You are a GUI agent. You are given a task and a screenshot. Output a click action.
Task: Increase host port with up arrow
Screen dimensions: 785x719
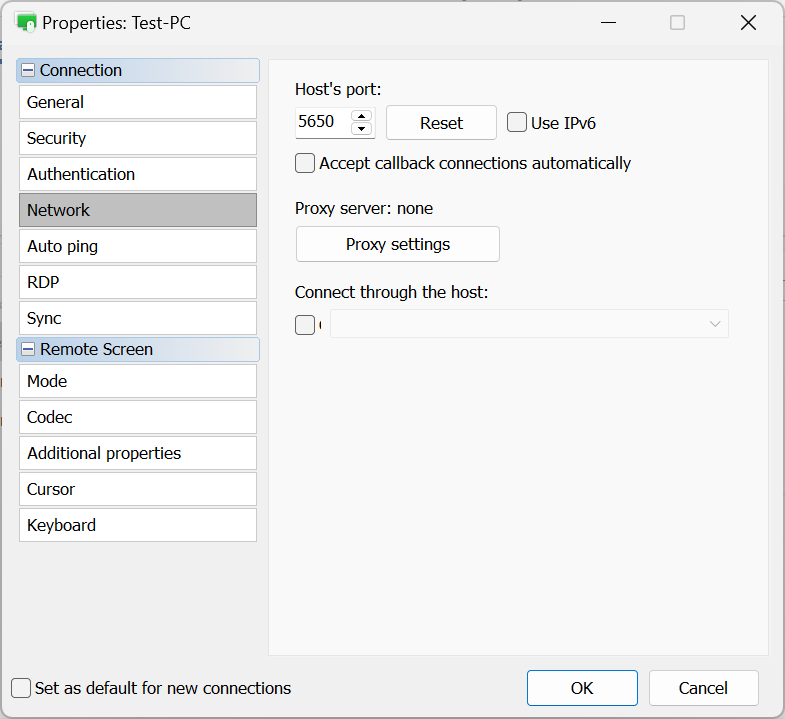pos(362,116)
